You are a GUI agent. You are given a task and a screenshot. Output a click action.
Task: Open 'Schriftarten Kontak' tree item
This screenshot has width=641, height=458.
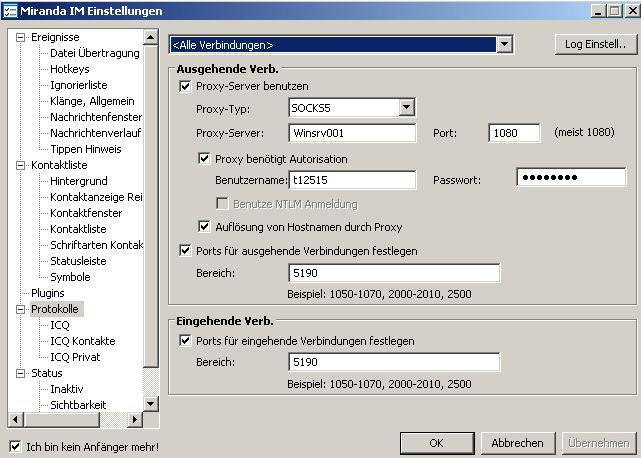(96, 245)
